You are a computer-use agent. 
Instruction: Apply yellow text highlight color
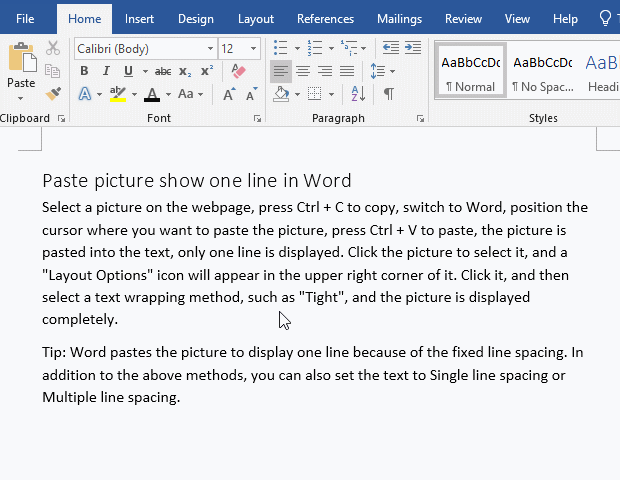click(118, 94)
